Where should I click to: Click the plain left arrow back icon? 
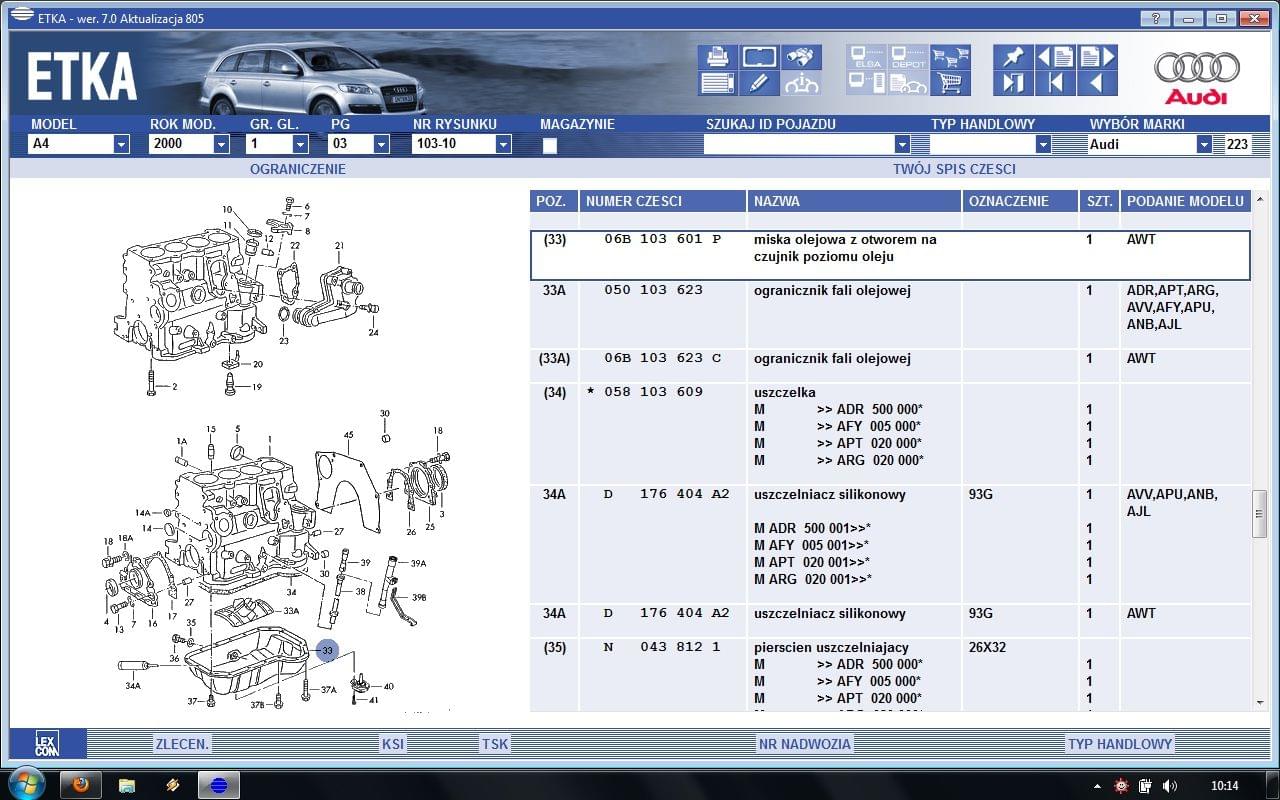click(x=1097, y=83)
